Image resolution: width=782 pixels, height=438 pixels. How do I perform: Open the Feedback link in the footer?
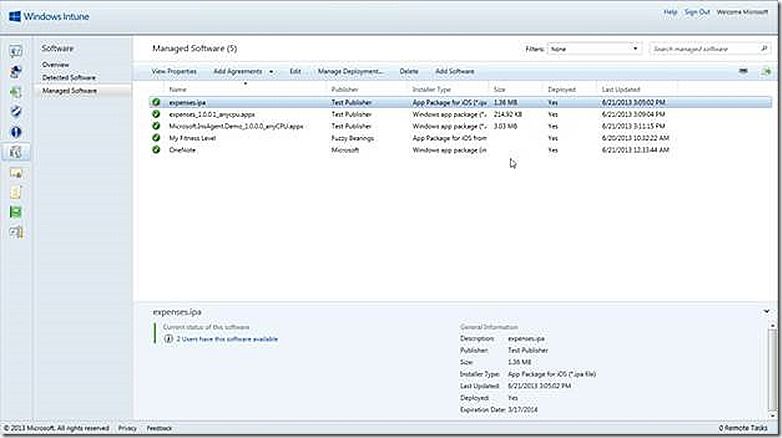click(160, 428)
